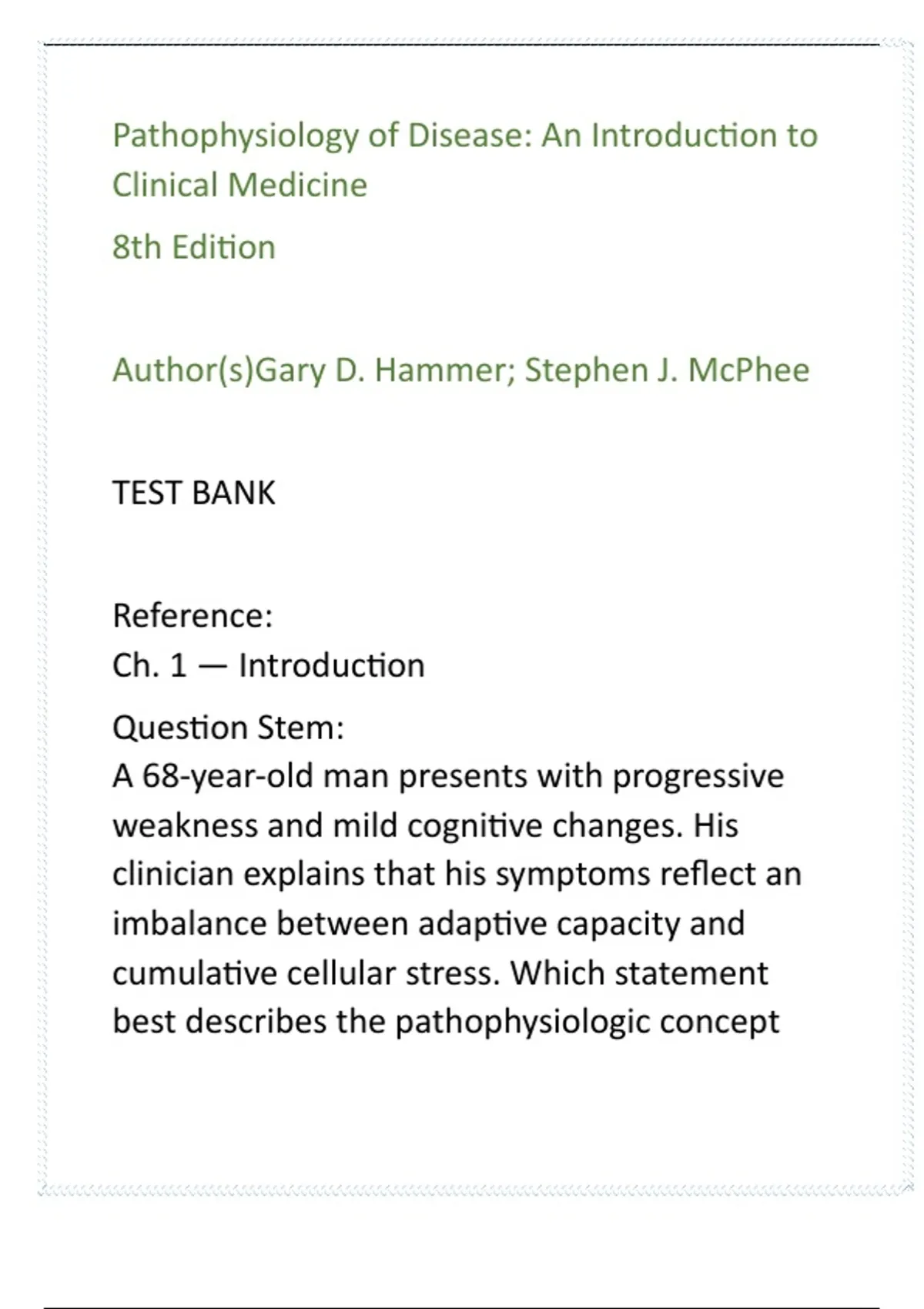Screen dimensions: 924x1309
Task: Click the "TEST BANK" heading
Action: pyautogui.click(x=193, y=494)
